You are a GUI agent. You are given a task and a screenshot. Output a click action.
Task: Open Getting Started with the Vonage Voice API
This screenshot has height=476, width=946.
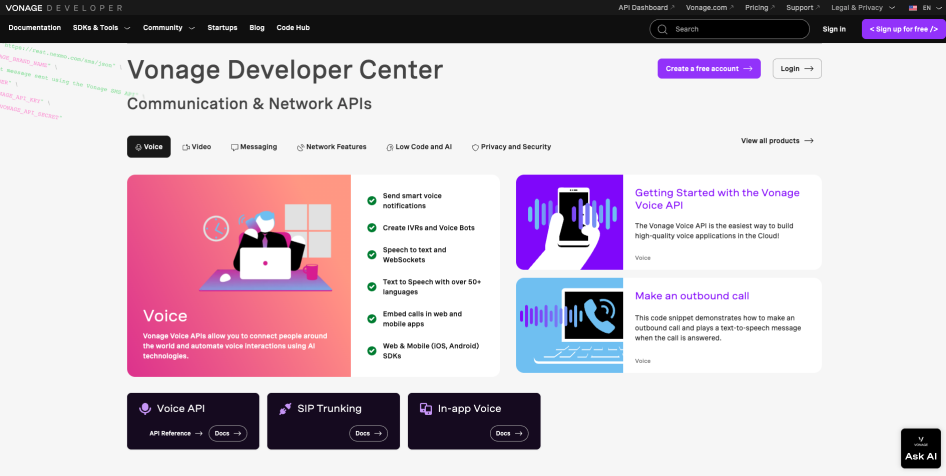pyautogui.click(x=717, y=198)
